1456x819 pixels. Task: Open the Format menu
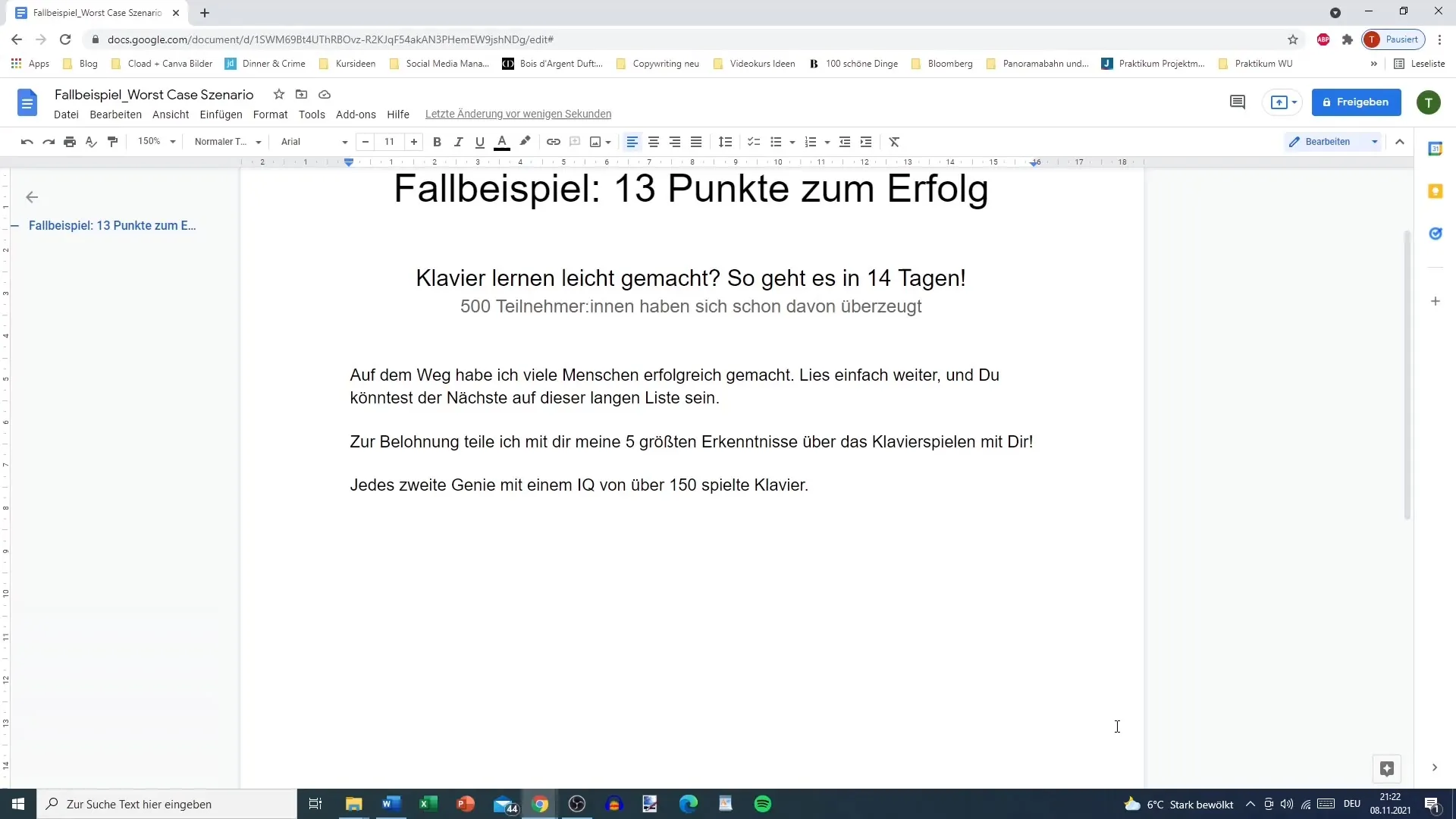pyautogui.click(x=271, y=115)
